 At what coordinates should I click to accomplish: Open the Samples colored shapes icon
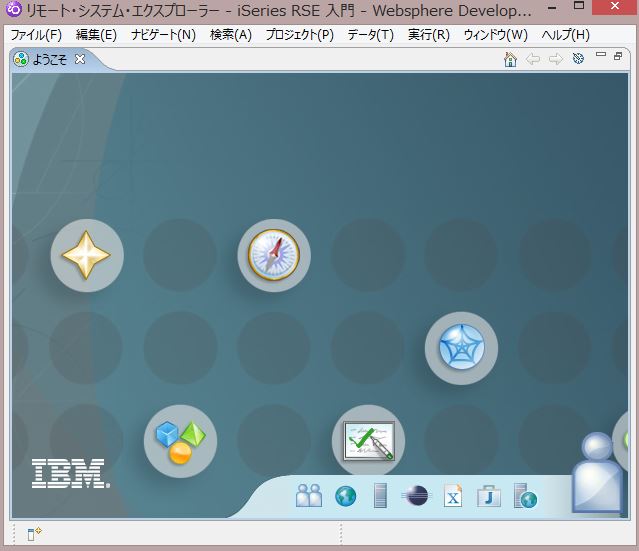click(181, 441)
